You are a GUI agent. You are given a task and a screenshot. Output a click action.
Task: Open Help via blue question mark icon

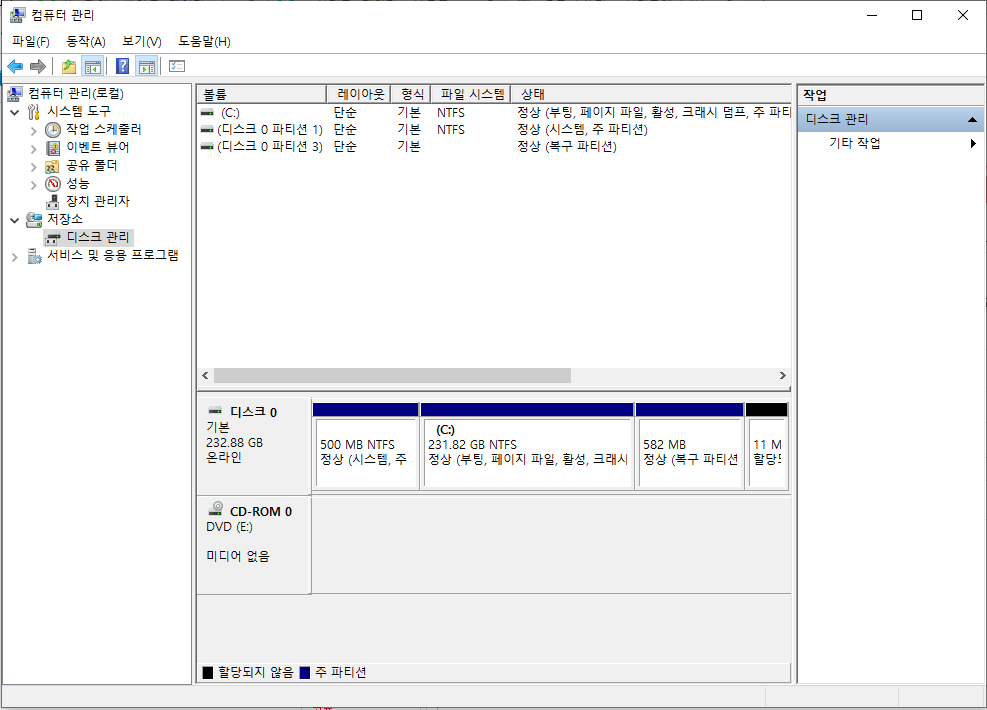123,66
